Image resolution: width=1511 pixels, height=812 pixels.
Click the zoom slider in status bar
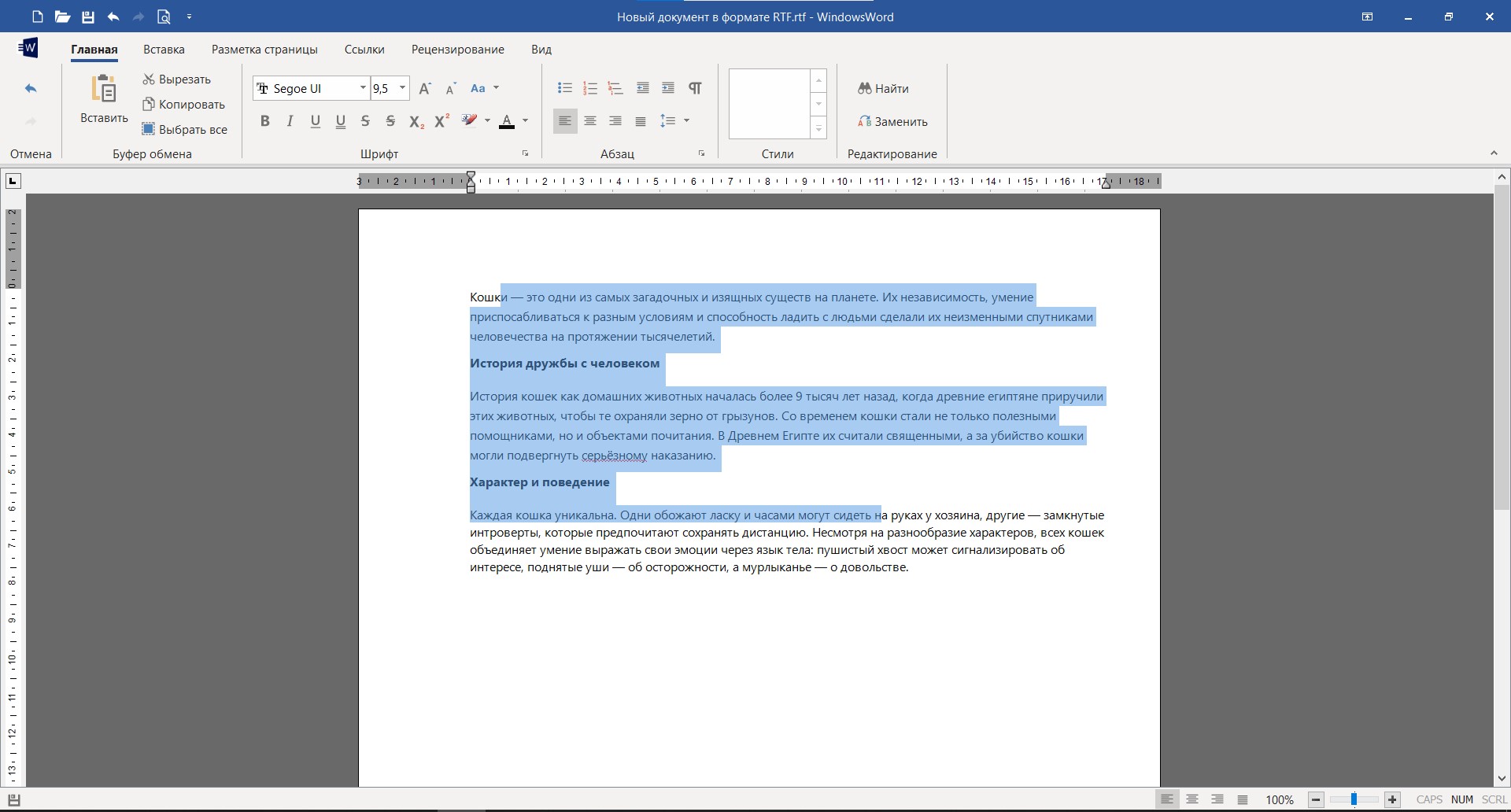[x=1354, y=799]
